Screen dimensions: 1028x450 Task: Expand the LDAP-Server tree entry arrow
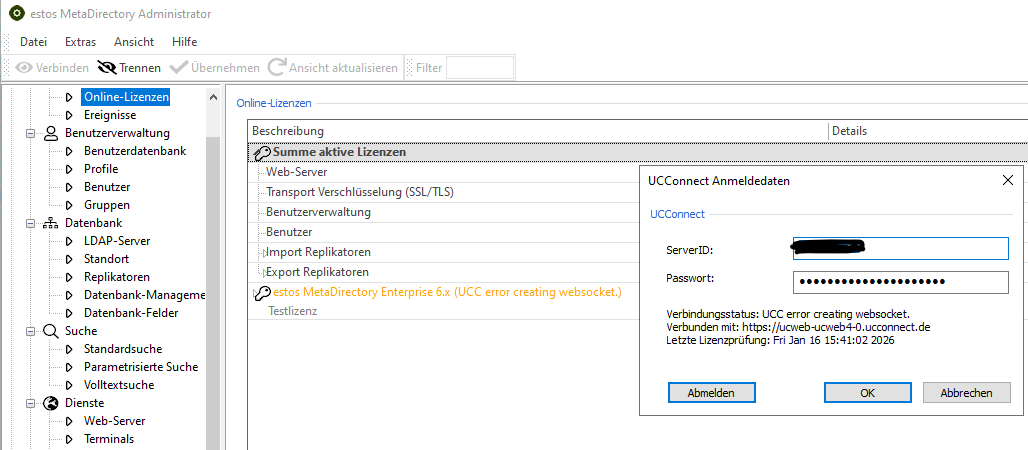tap(69, 241)
